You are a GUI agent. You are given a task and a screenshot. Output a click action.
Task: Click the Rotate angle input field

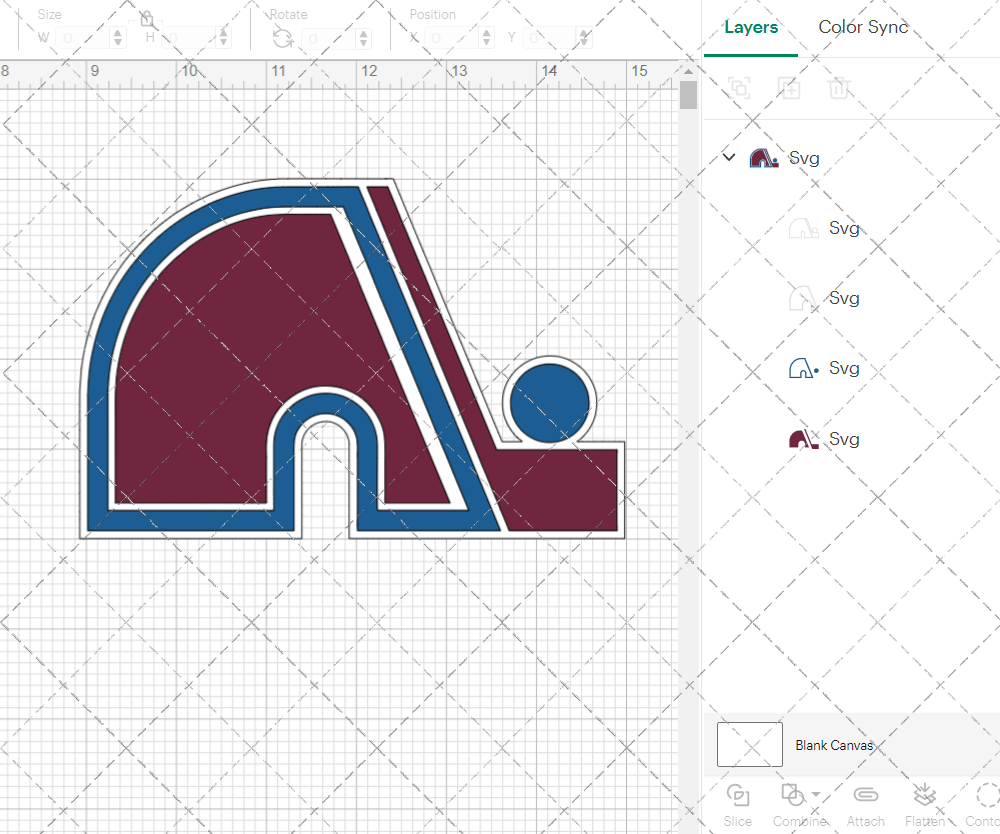click(328, 38)
